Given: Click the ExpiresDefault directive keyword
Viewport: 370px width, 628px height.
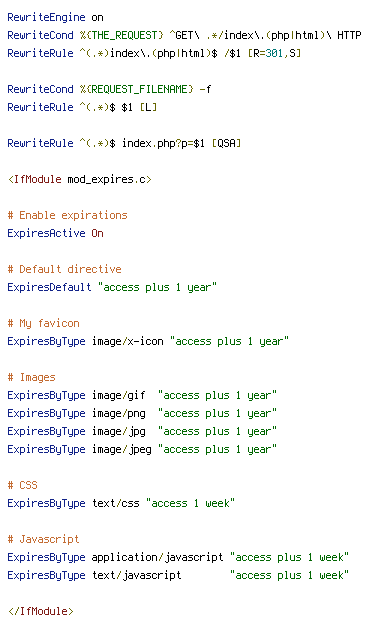Looking at the screenshot, I should click(49, 288).
